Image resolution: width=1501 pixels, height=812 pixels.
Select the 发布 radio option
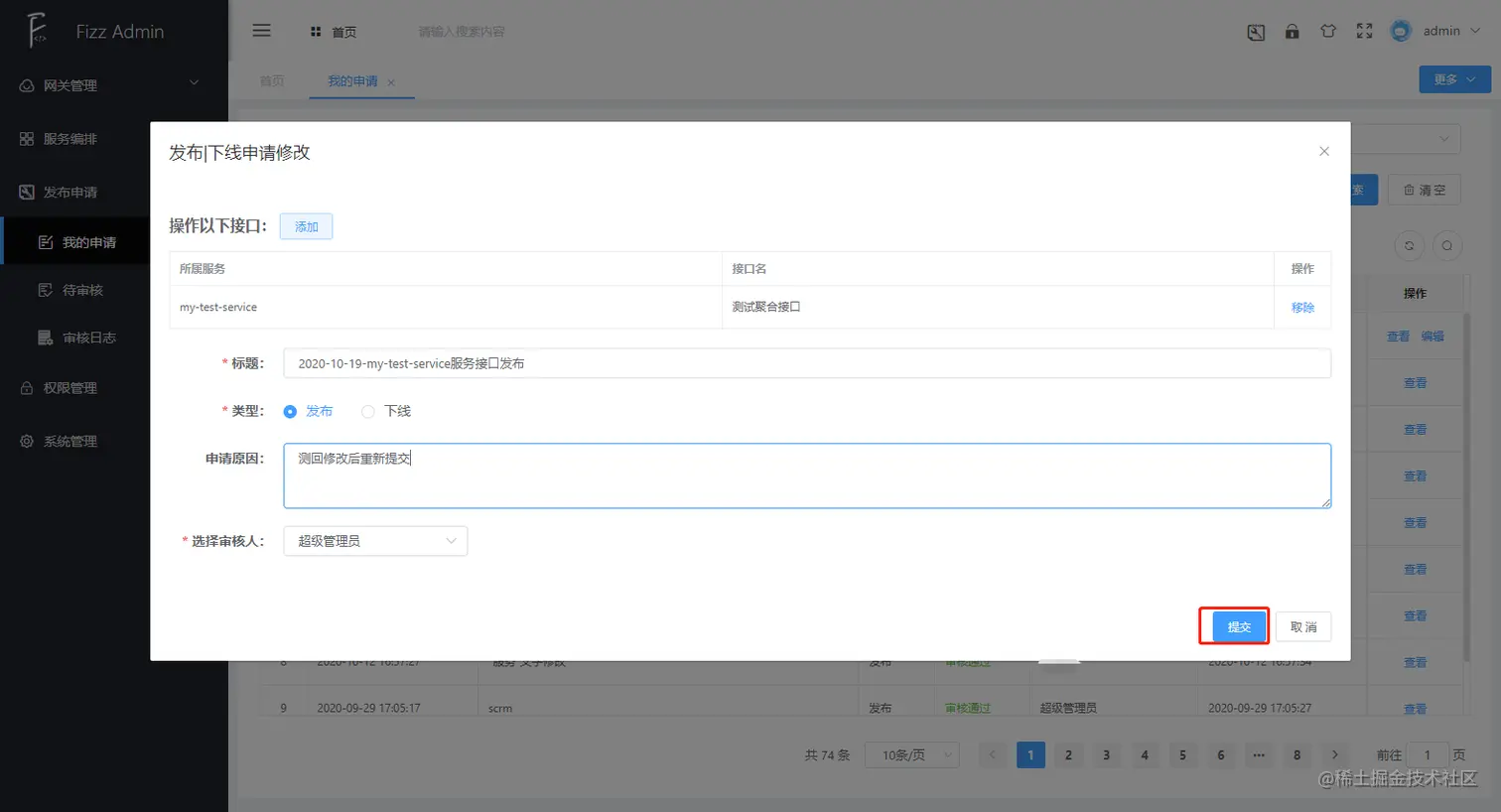coord(308,411)
